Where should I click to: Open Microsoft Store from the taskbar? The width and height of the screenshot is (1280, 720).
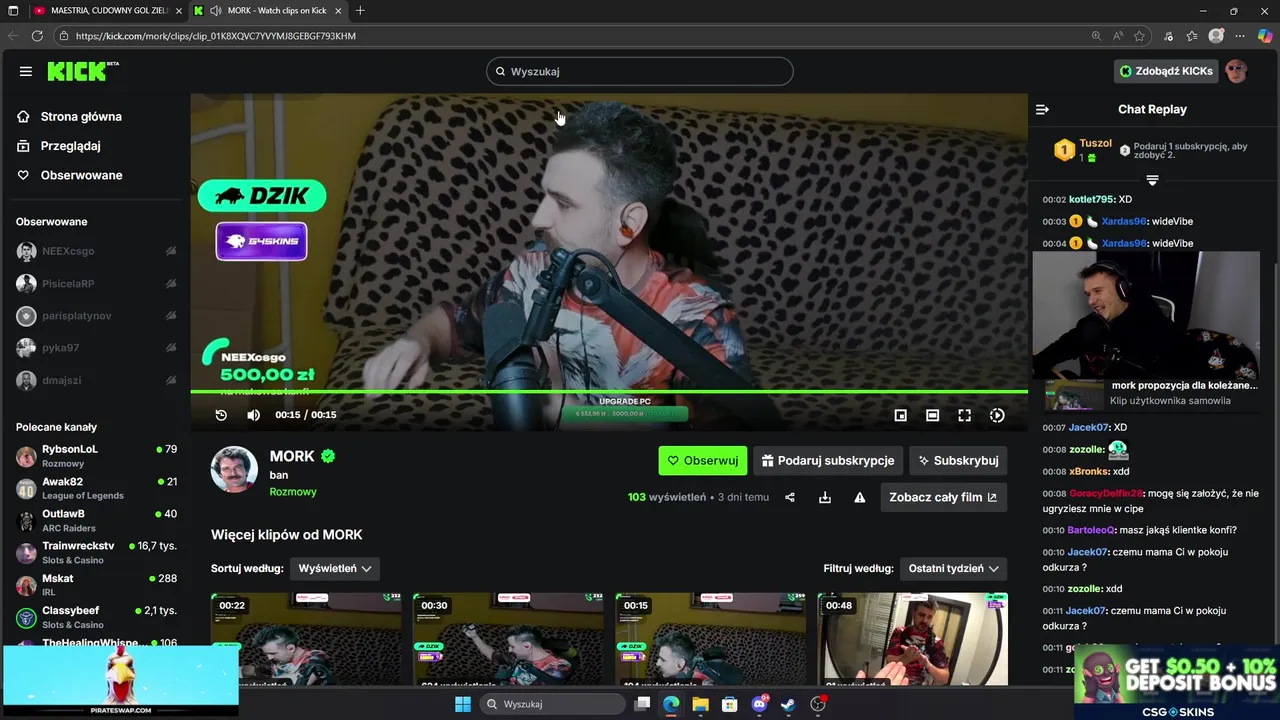coord(729,704)
